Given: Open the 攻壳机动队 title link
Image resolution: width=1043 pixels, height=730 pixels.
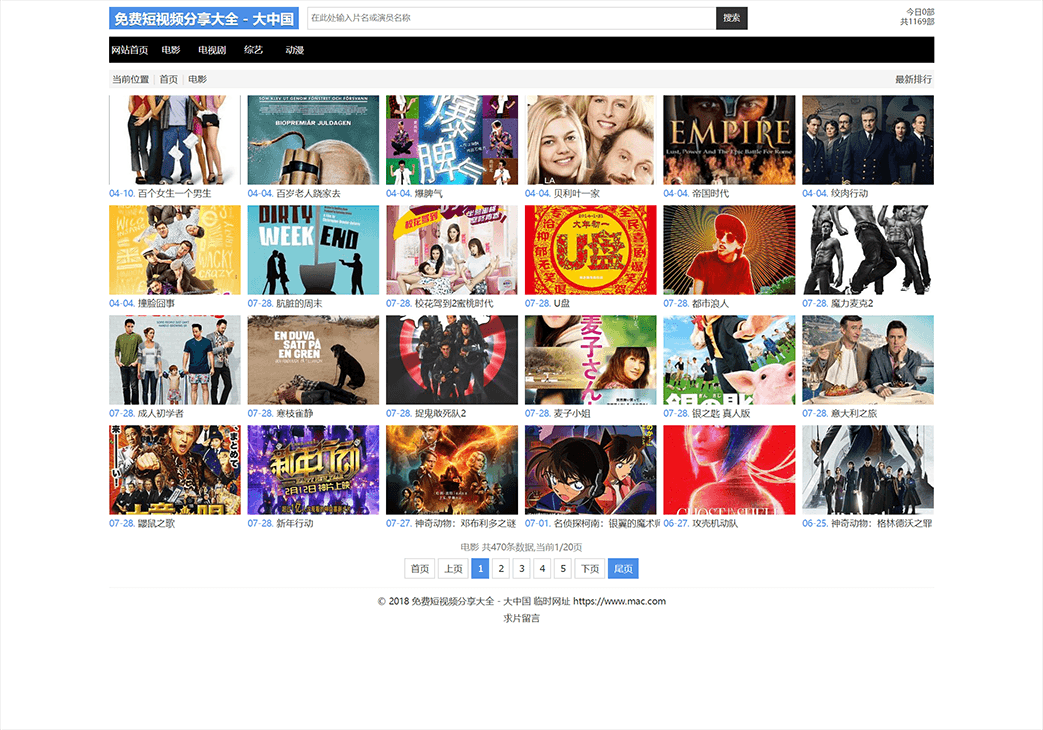Looking at the screenshot, I should point(714,523).
